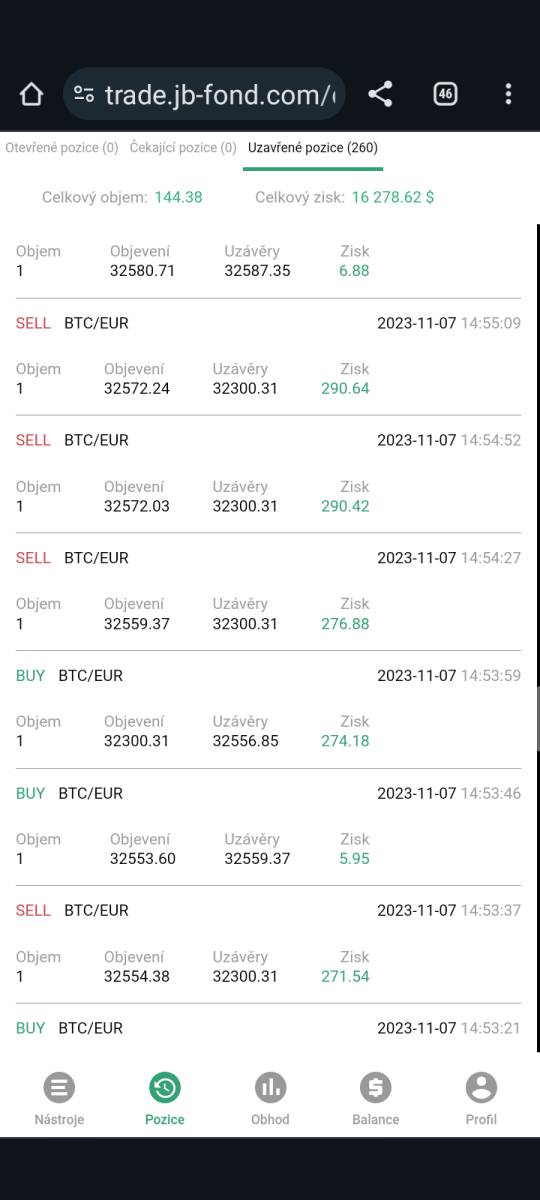The height and width of the screenshot is (1200, 540).
Task: Open BUY BTC/EUR trade from 14:53:59
Action: click(268, 709)
